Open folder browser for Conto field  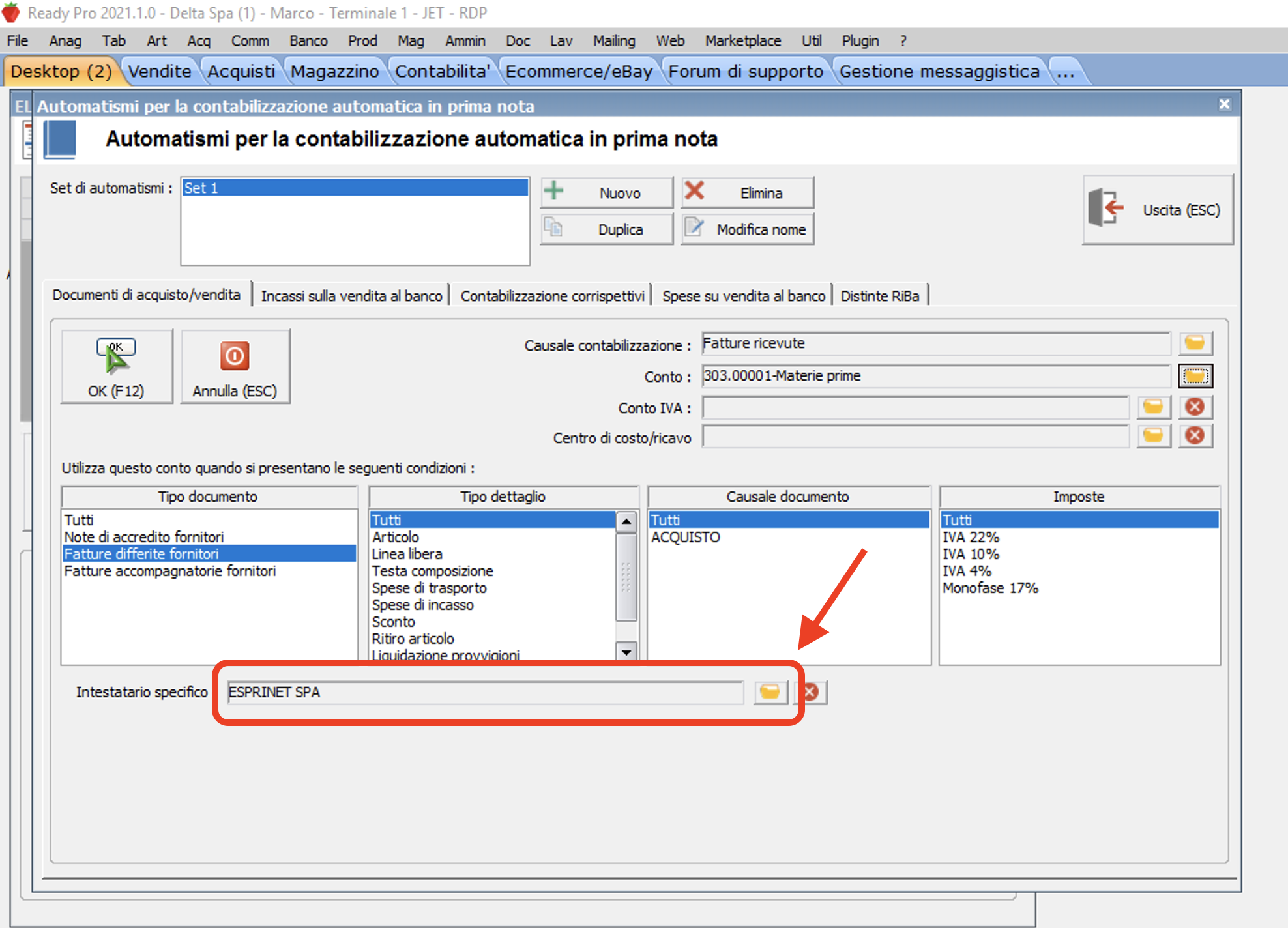(1195, 376)
